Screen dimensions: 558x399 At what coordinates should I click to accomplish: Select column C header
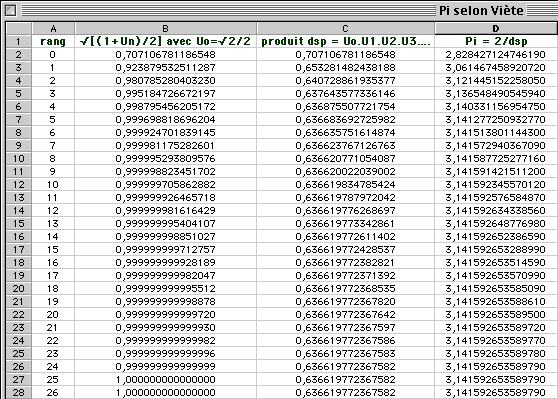tap(345, 28)
